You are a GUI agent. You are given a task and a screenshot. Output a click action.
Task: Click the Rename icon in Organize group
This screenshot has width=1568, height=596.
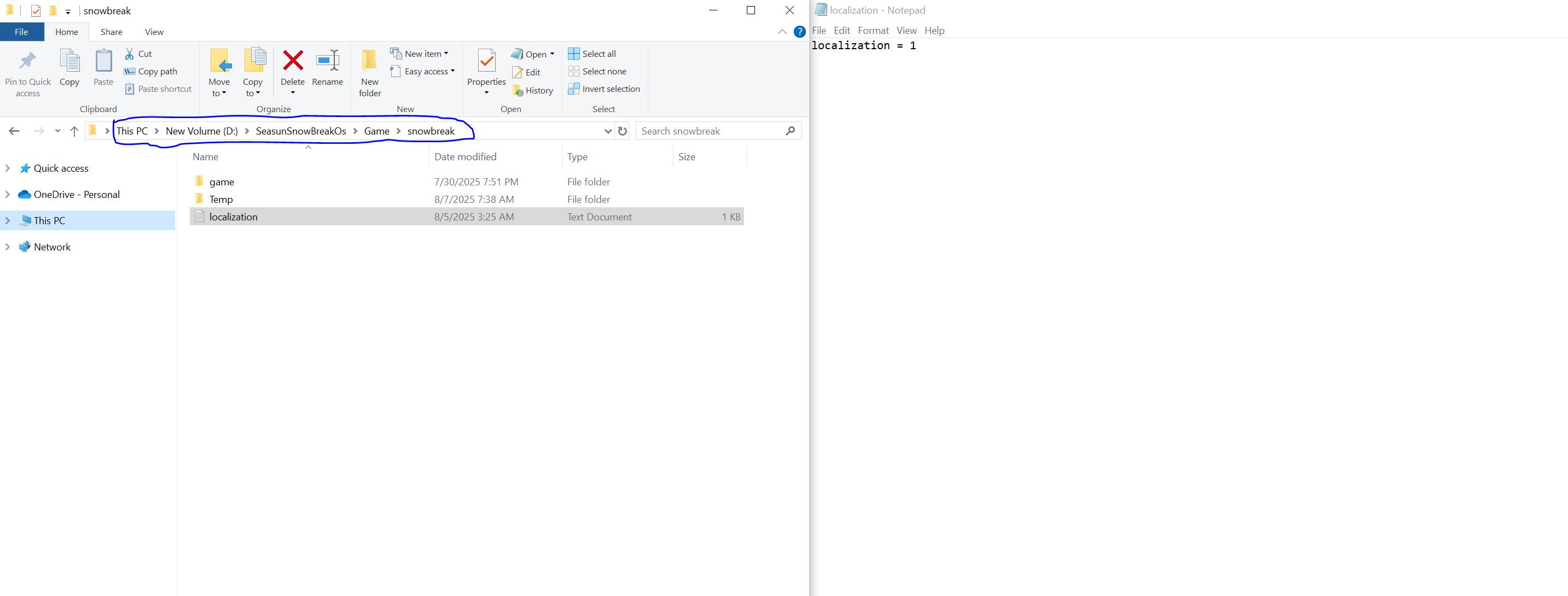[x=328, y=61]
